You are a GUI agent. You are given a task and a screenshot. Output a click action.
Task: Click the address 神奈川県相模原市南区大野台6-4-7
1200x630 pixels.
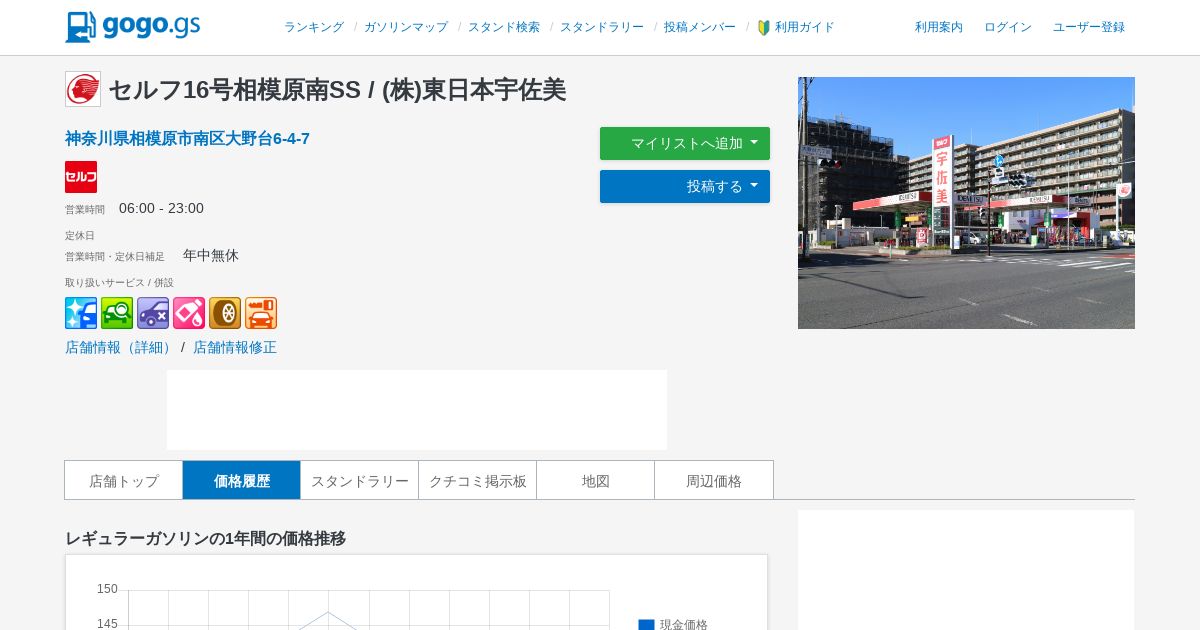click(x=188, y=138)
